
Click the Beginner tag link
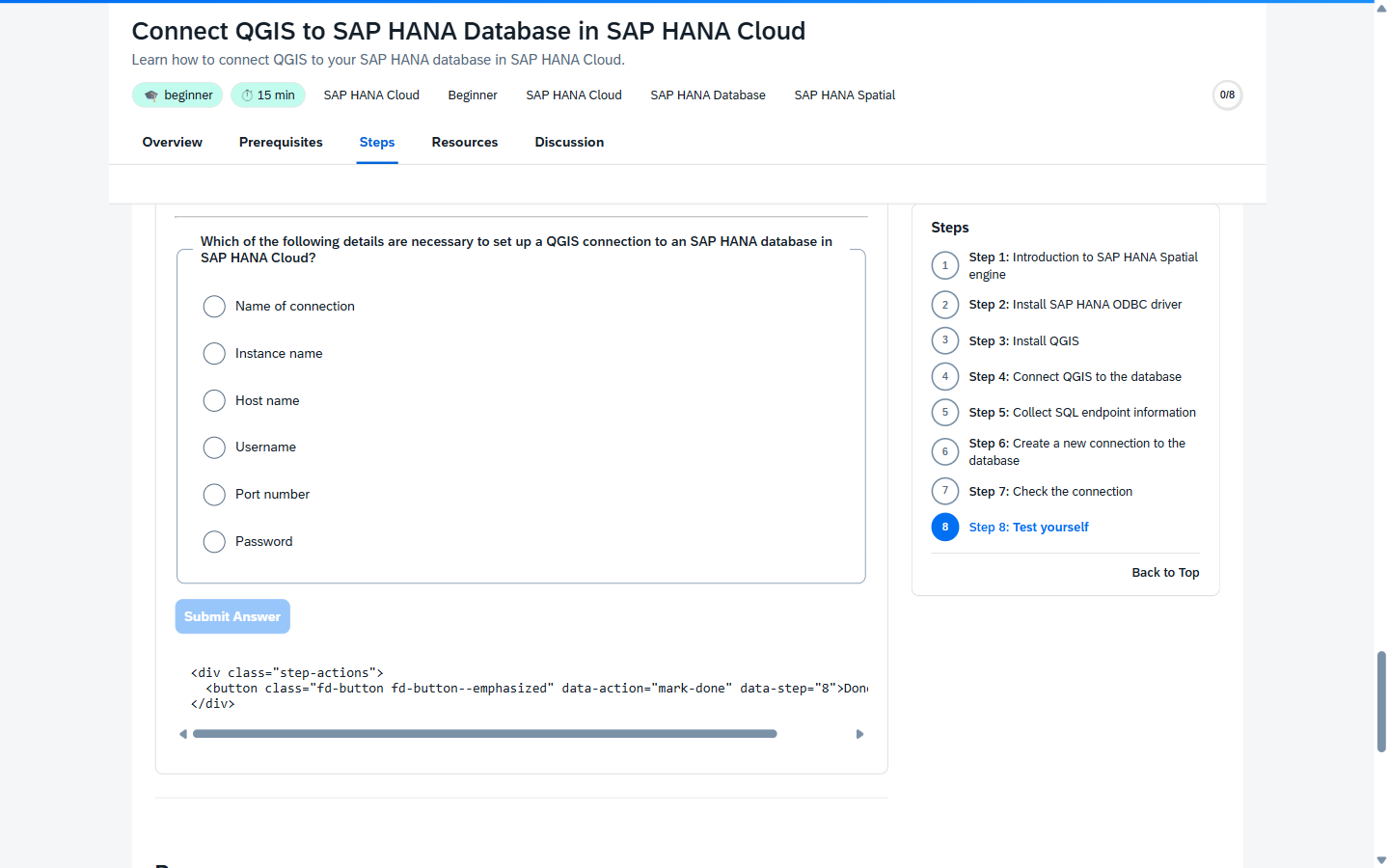coord(473,95)
